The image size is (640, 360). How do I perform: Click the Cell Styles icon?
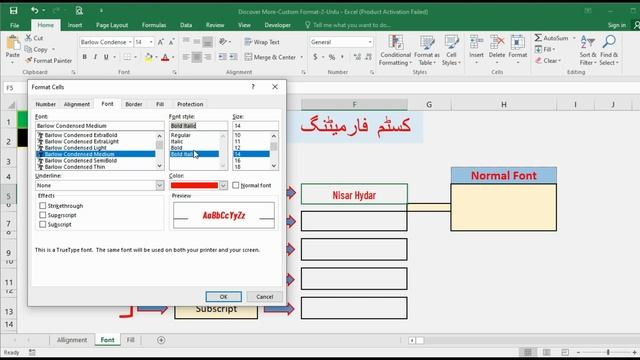click(451, 43)
